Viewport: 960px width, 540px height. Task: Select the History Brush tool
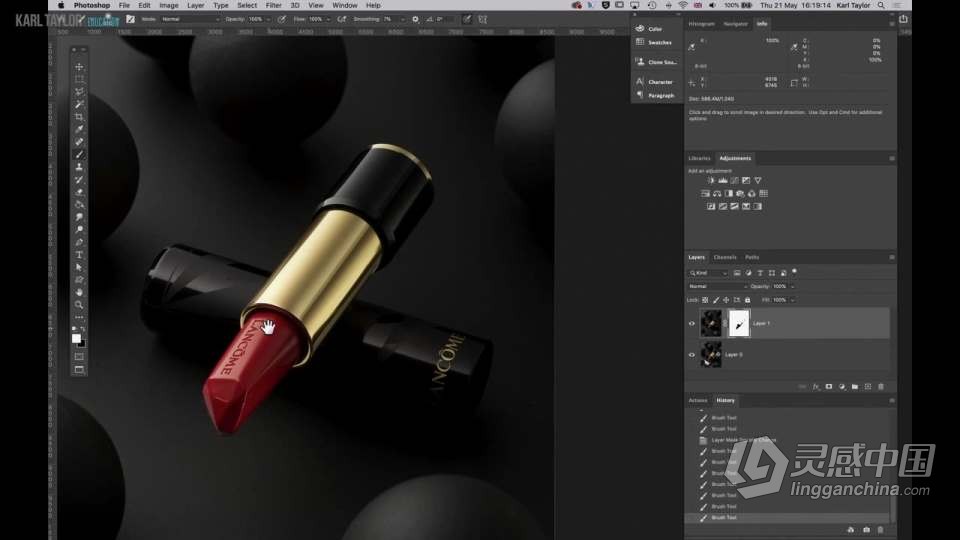79,179
